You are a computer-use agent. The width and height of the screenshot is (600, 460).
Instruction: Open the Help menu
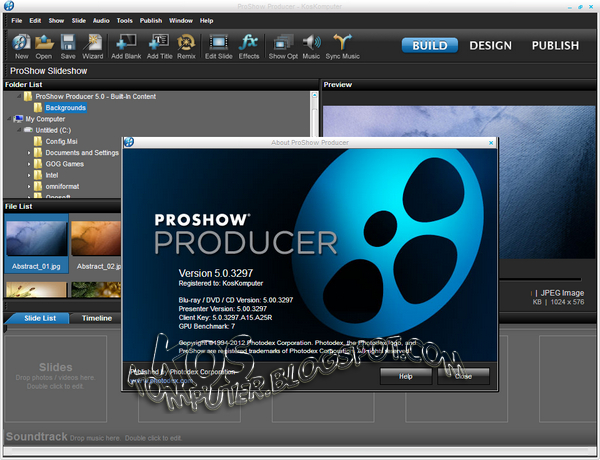[x=206, y=21]
